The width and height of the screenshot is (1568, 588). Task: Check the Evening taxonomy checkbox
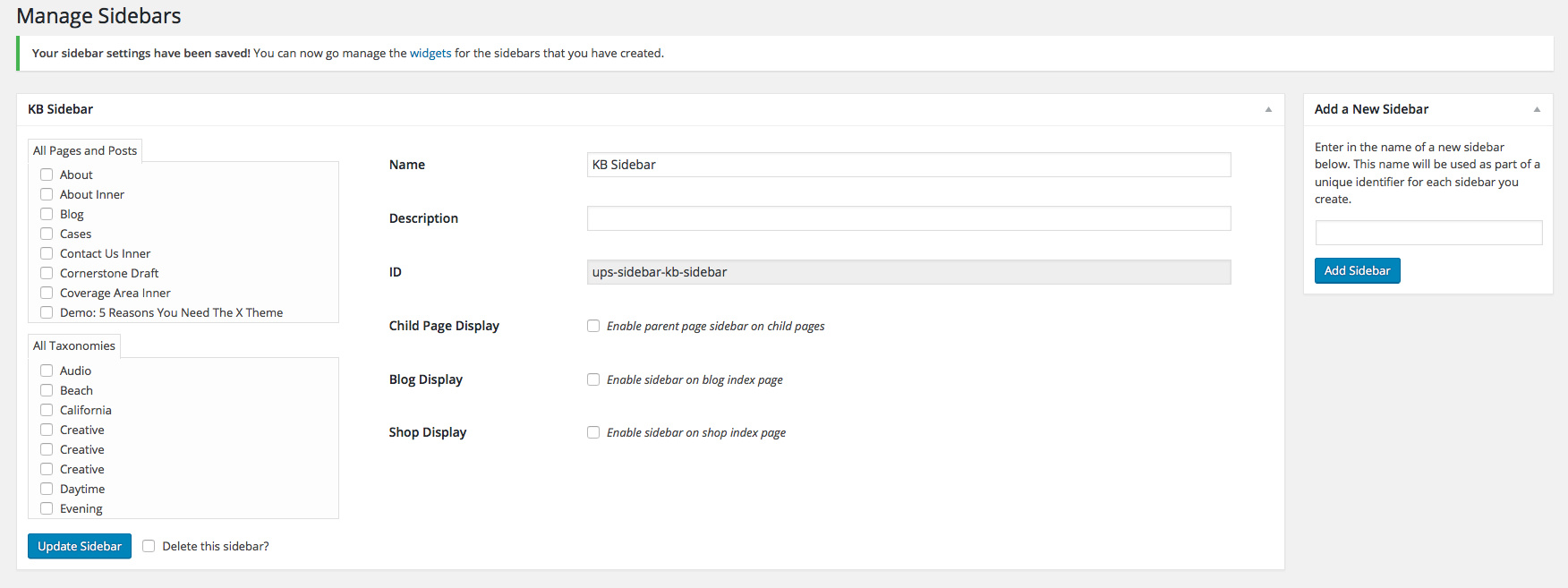pos(47,508)
